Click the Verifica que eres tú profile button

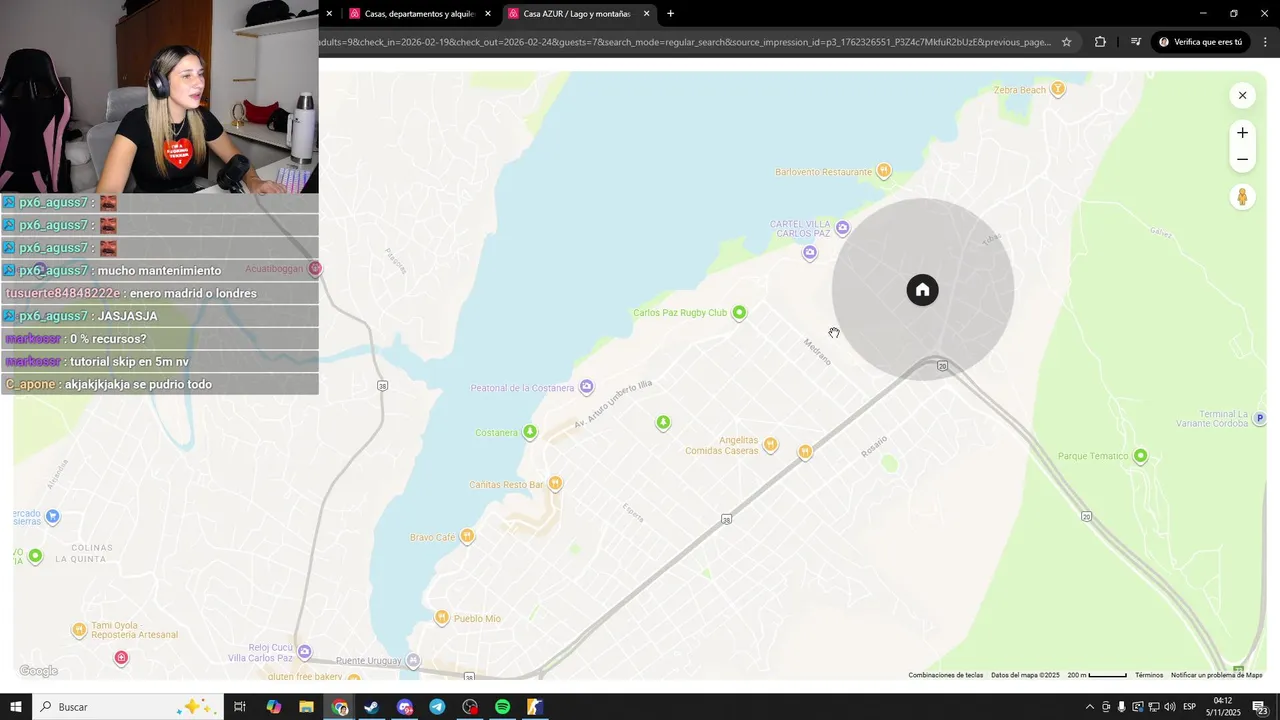tap(1201, 42)
